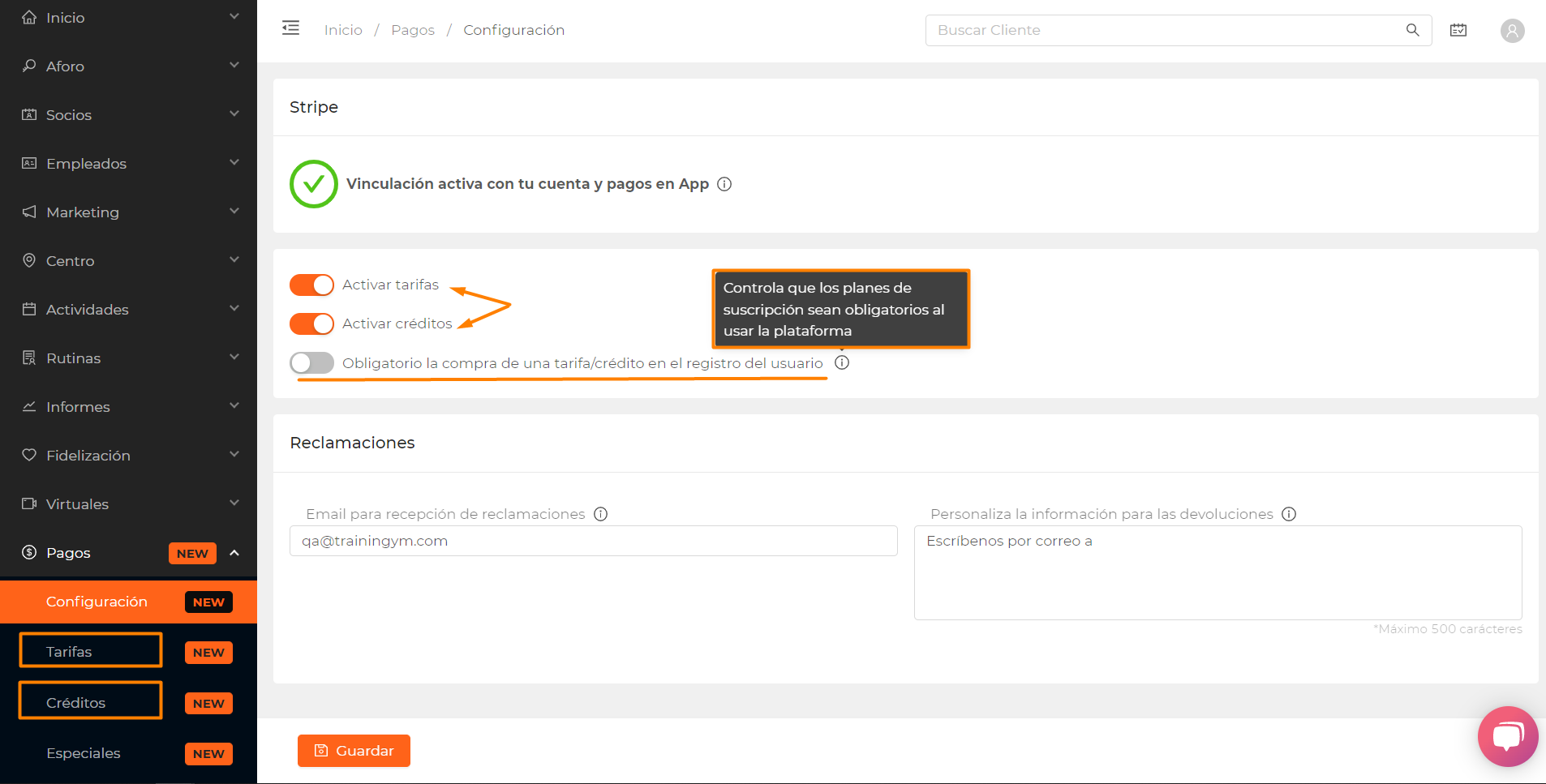Click the Actividades calendar icon
The width and height of the screenshot is (1546, 784).
click(29, 309)
